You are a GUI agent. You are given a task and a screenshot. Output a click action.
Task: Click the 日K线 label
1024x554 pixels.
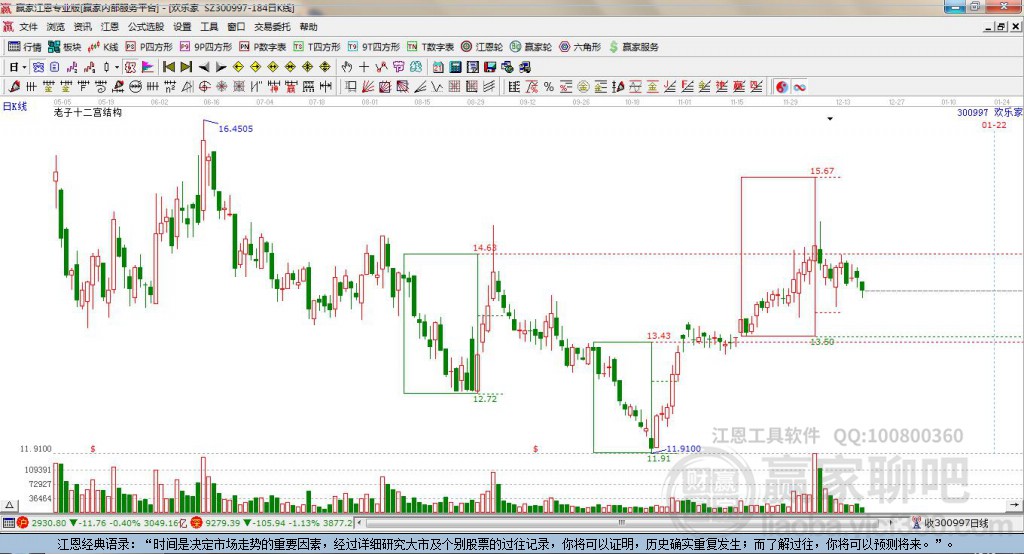(x=14, y=106)
